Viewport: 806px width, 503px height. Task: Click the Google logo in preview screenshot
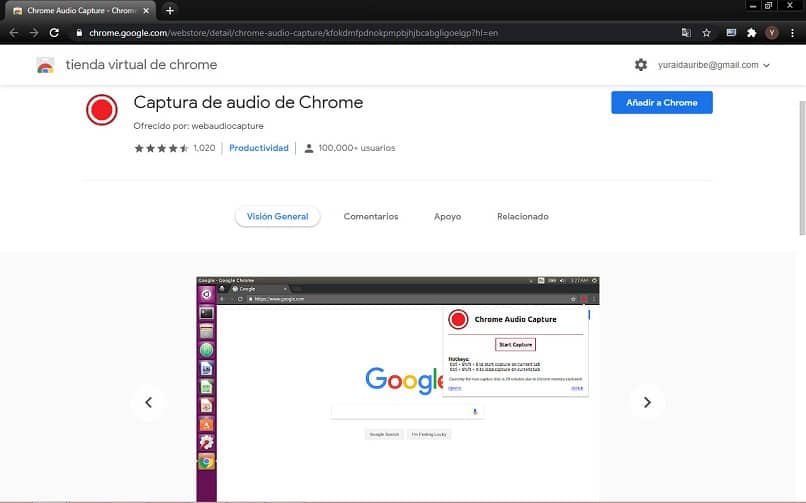pyautogui.click(x=404, y=380)
